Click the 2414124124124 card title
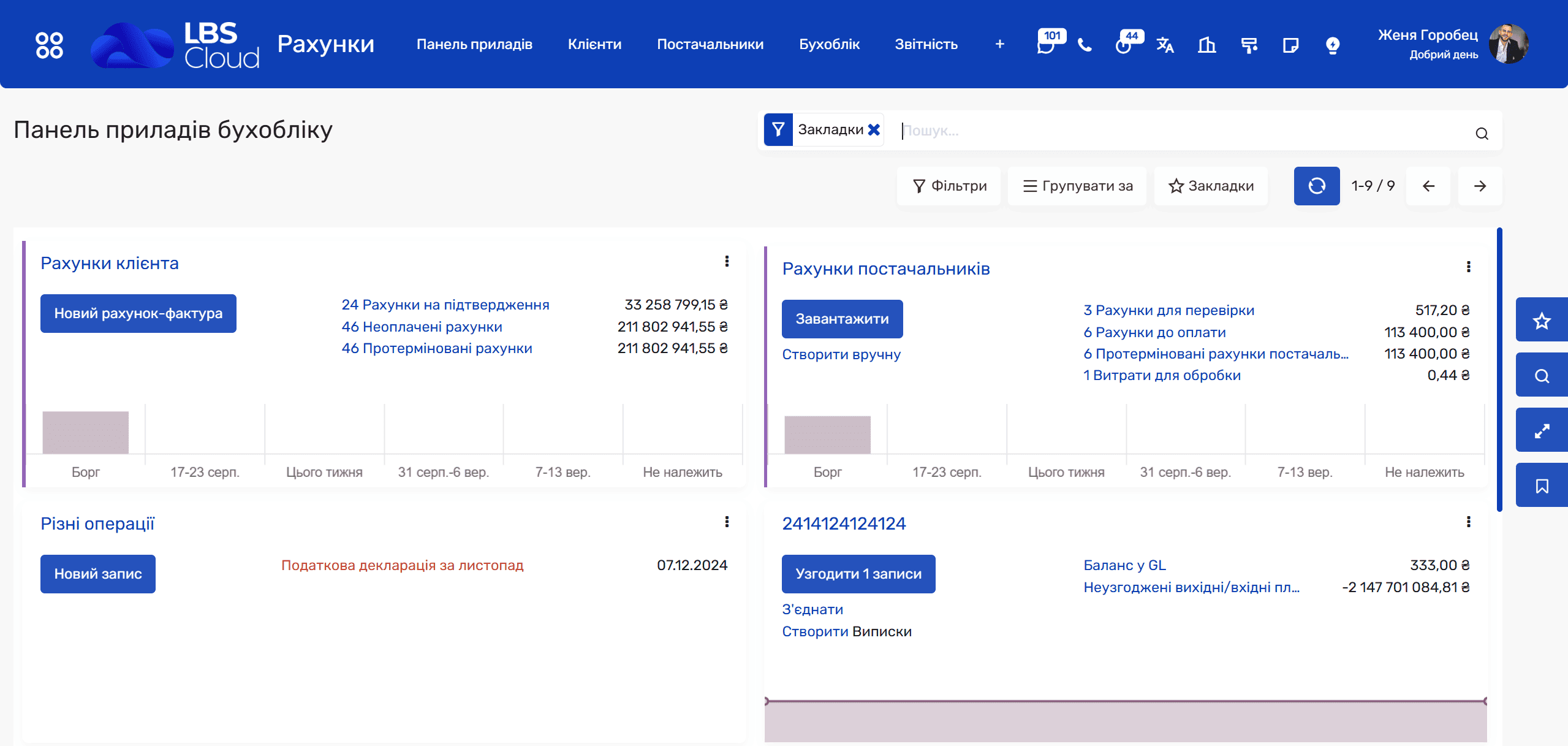 point(844,523)
